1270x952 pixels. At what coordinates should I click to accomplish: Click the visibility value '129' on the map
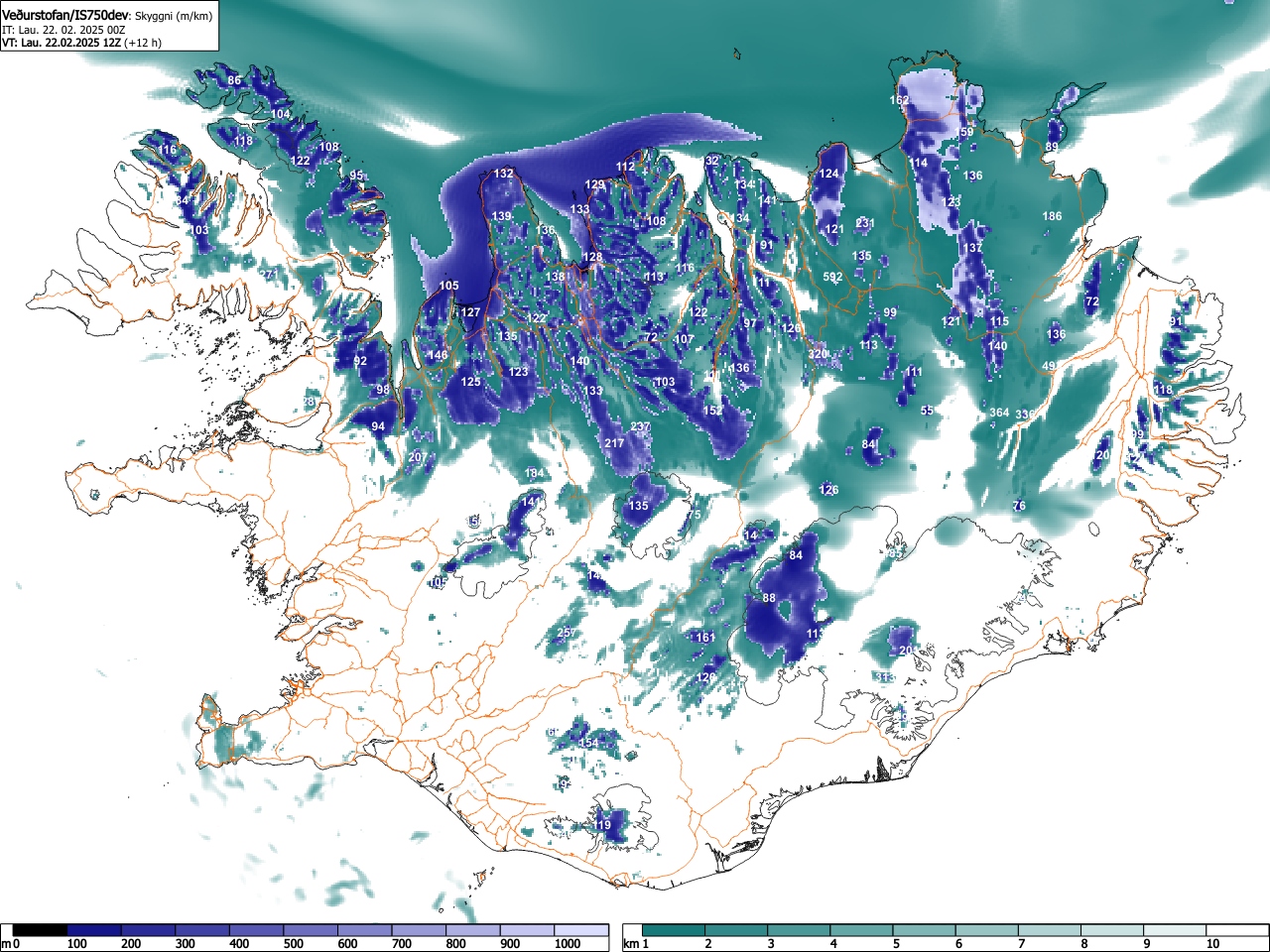pyautogui.click(x=594, y=184)
